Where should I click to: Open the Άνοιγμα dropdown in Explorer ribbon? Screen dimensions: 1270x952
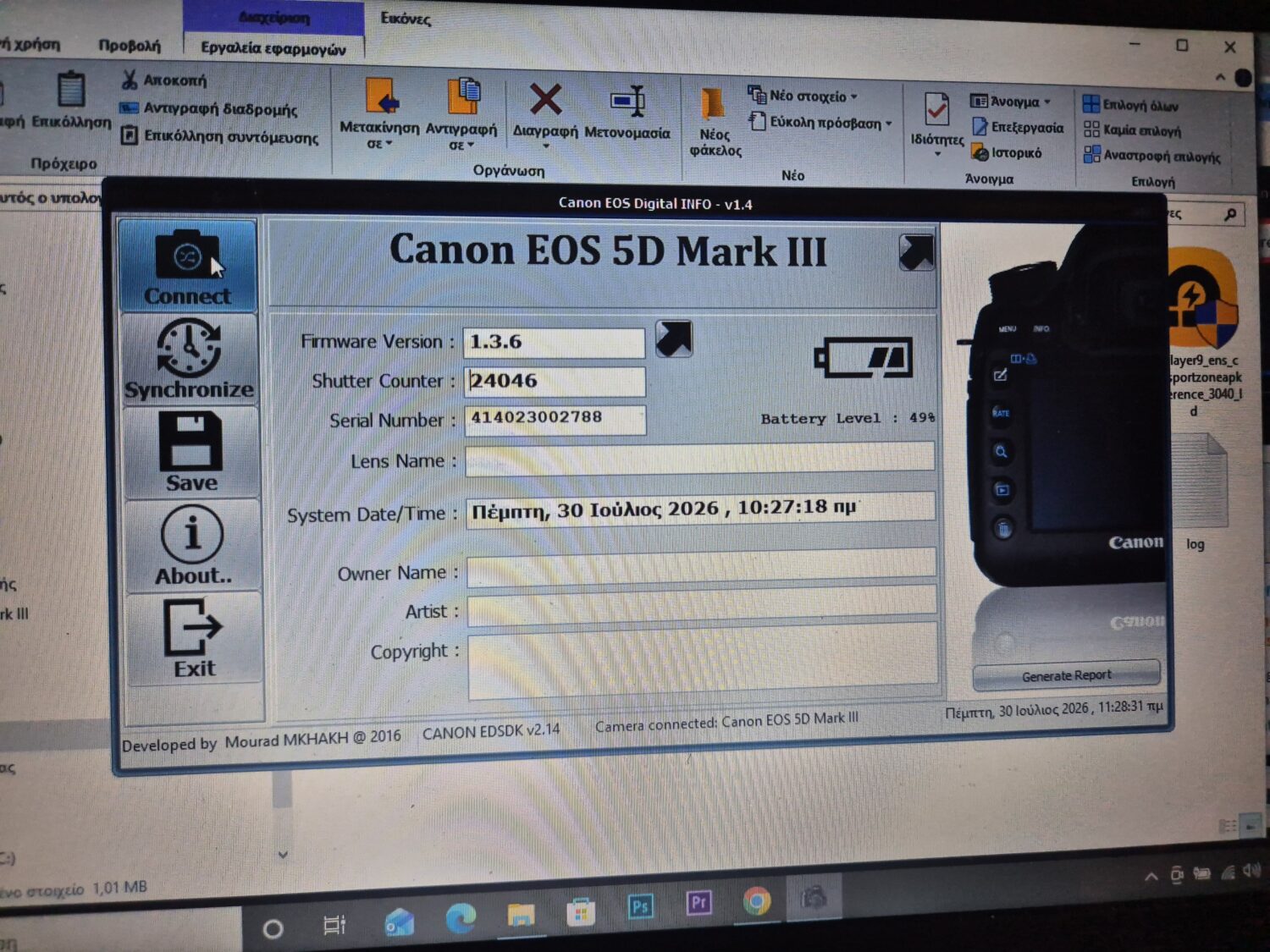(x=1011, y=102)
